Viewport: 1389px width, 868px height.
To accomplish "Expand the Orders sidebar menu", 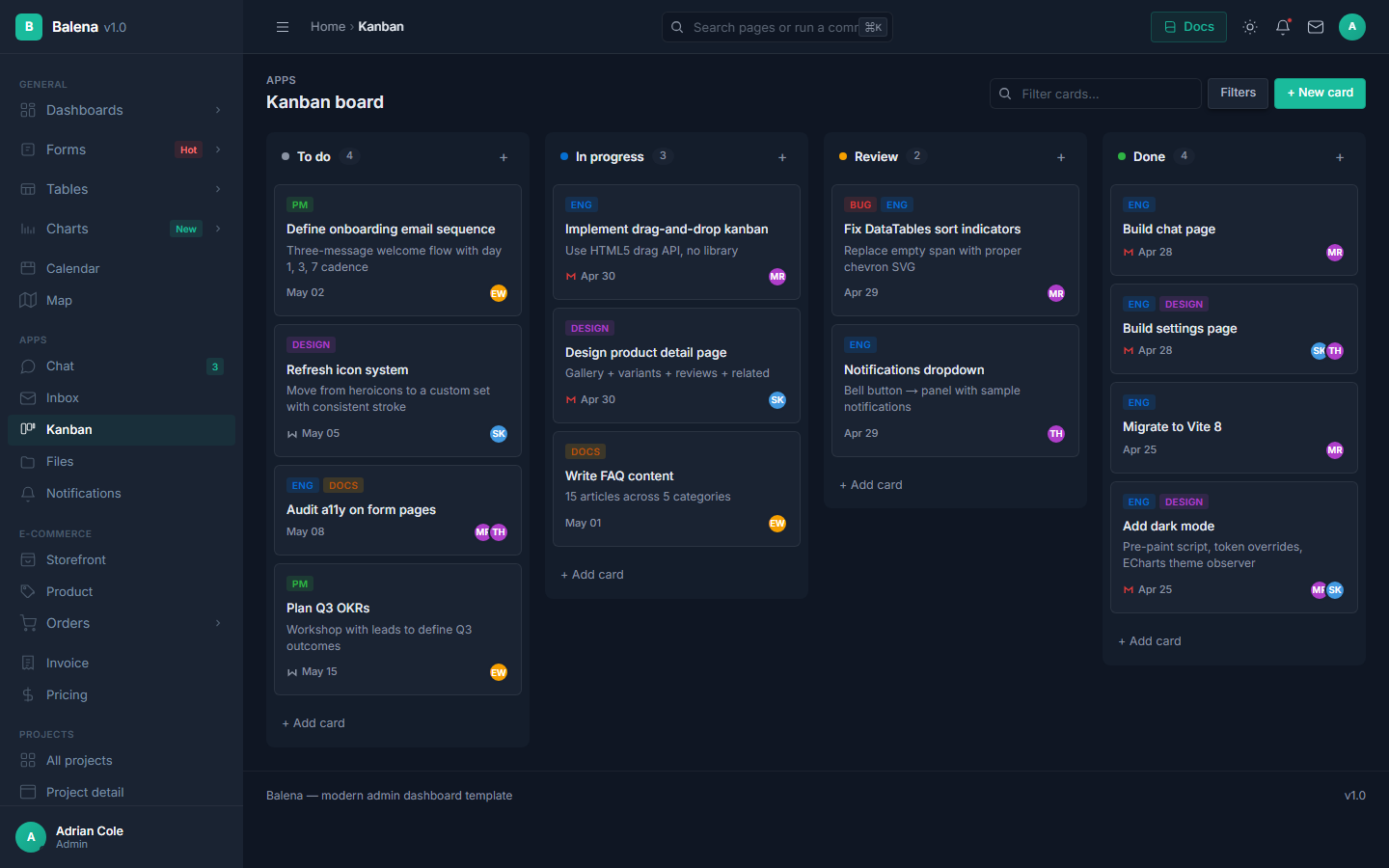I will click(122, 623).
